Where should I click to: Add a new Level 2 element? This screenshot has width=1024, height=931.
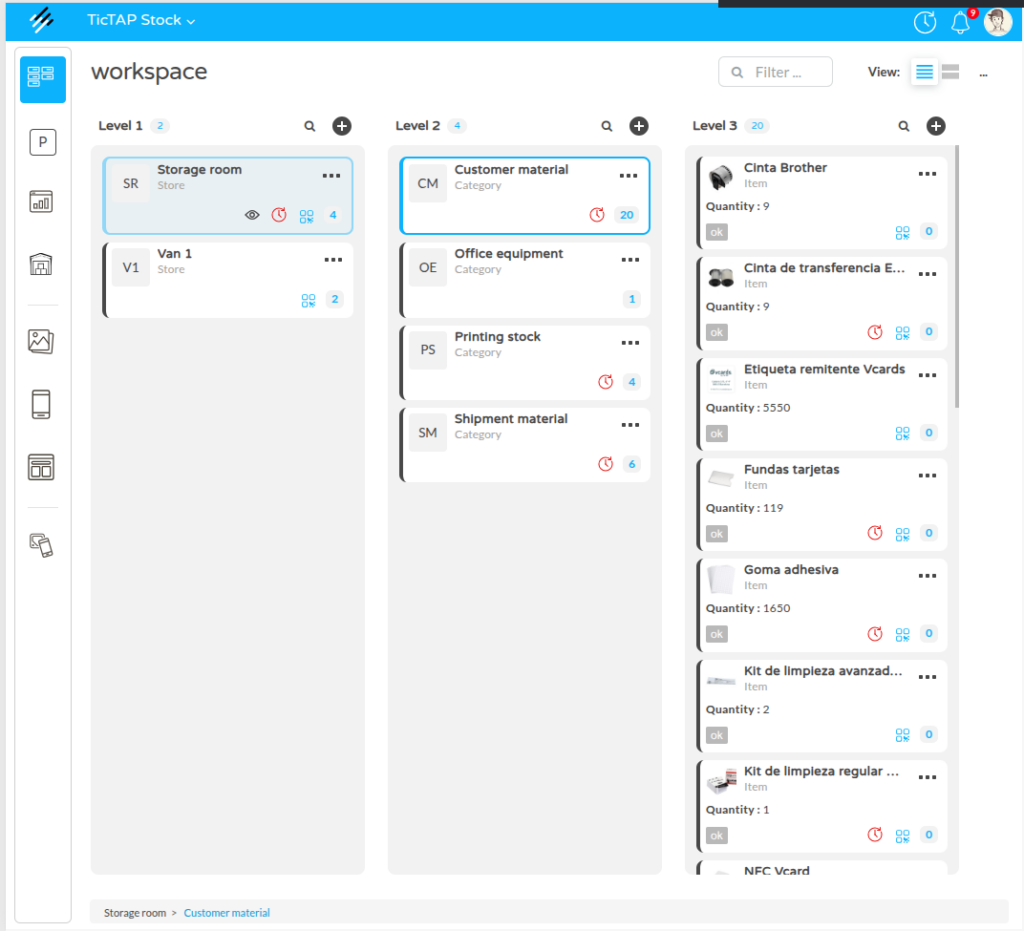click(x=638, y=126)
